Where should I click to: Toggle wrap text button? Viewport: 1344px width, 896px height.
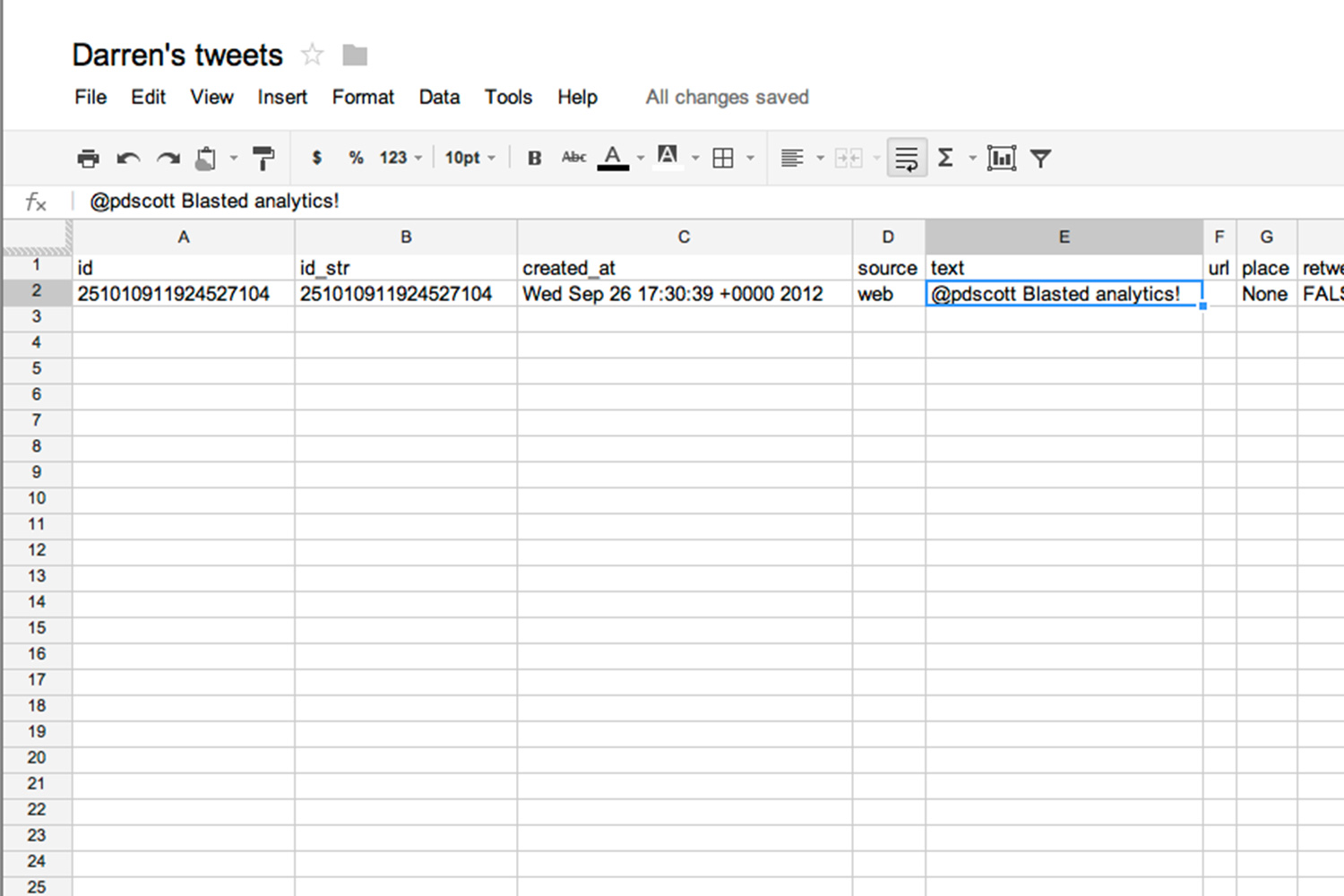point(906,159)
